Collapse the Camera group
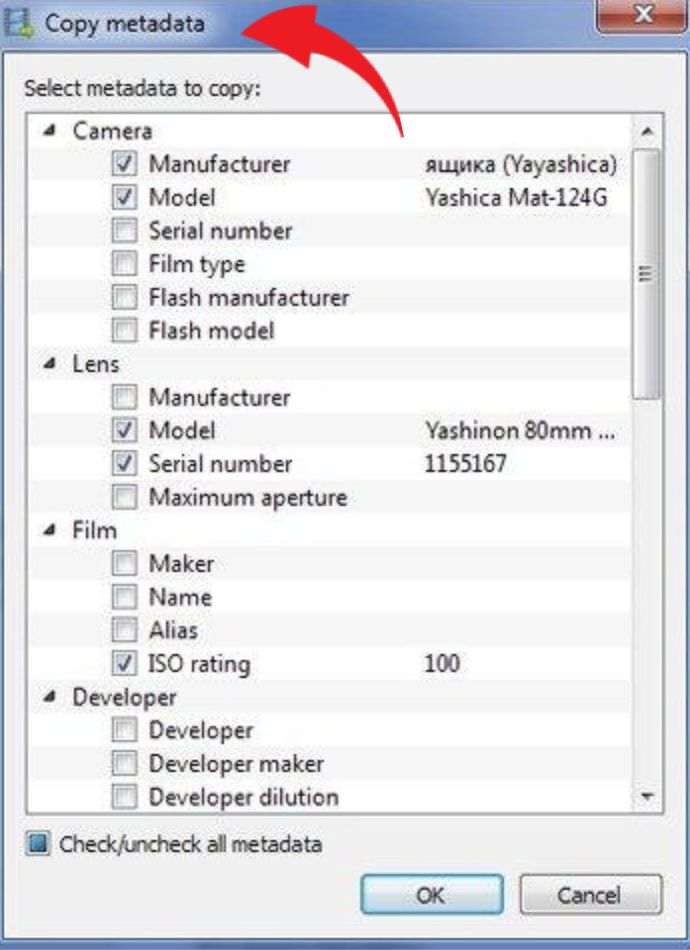This screenshot has height=950, width=690. coord(50,130)
